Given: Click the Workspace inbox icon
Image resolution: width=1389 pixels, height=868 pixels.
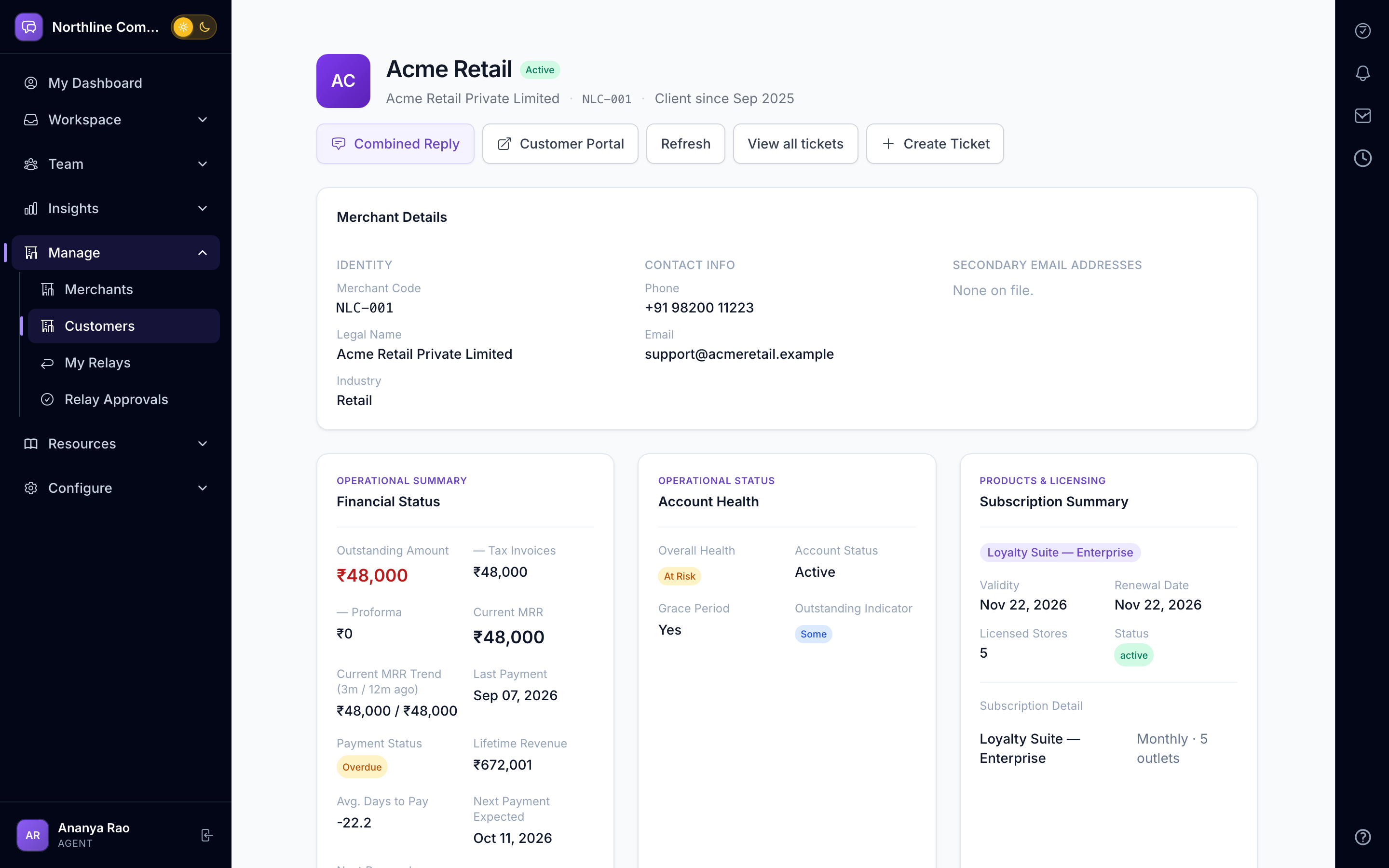Looking at the screenshot, I should [x=31, y=120].
